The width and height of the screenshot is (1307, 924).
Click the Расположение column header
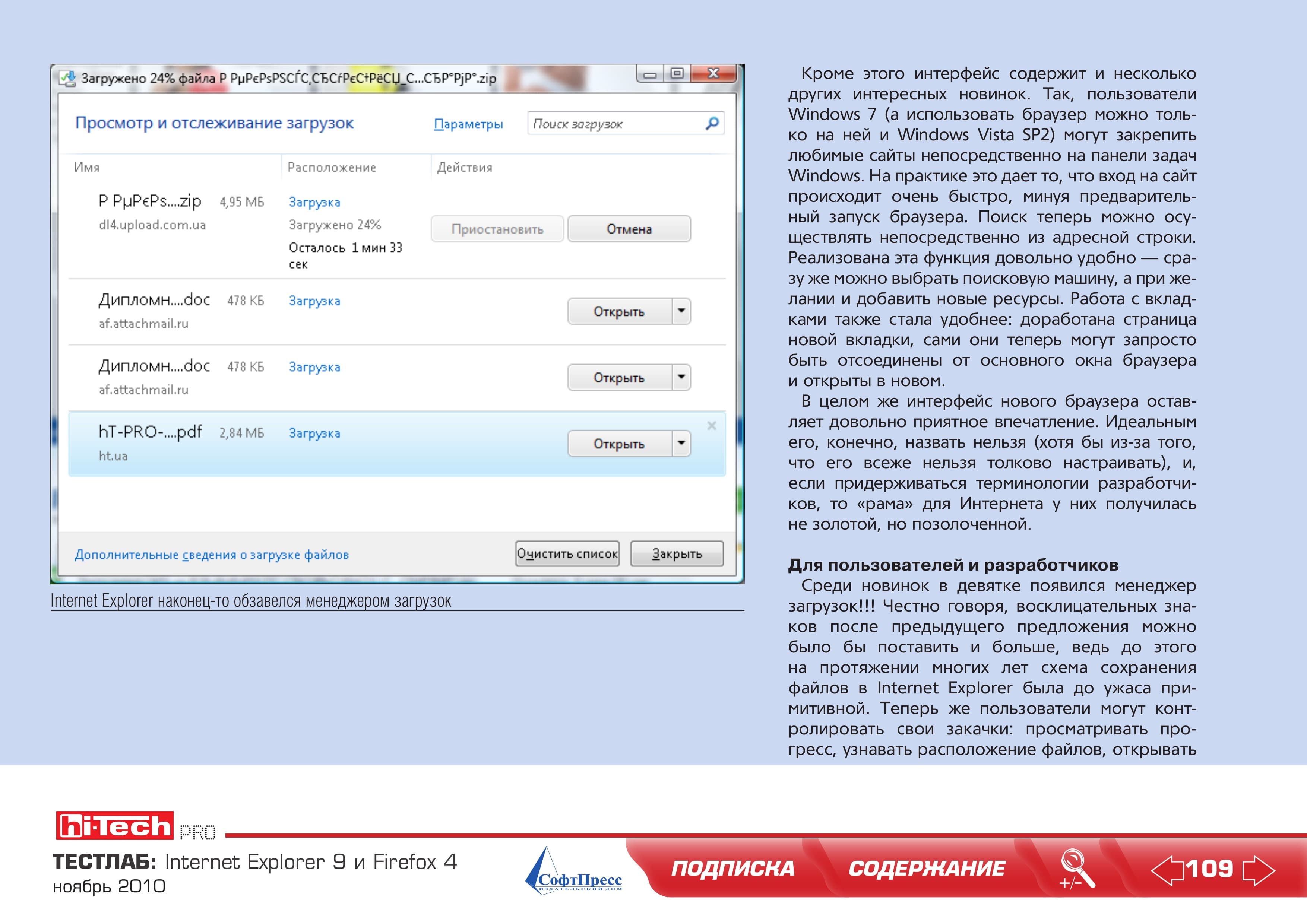(332, 167)
